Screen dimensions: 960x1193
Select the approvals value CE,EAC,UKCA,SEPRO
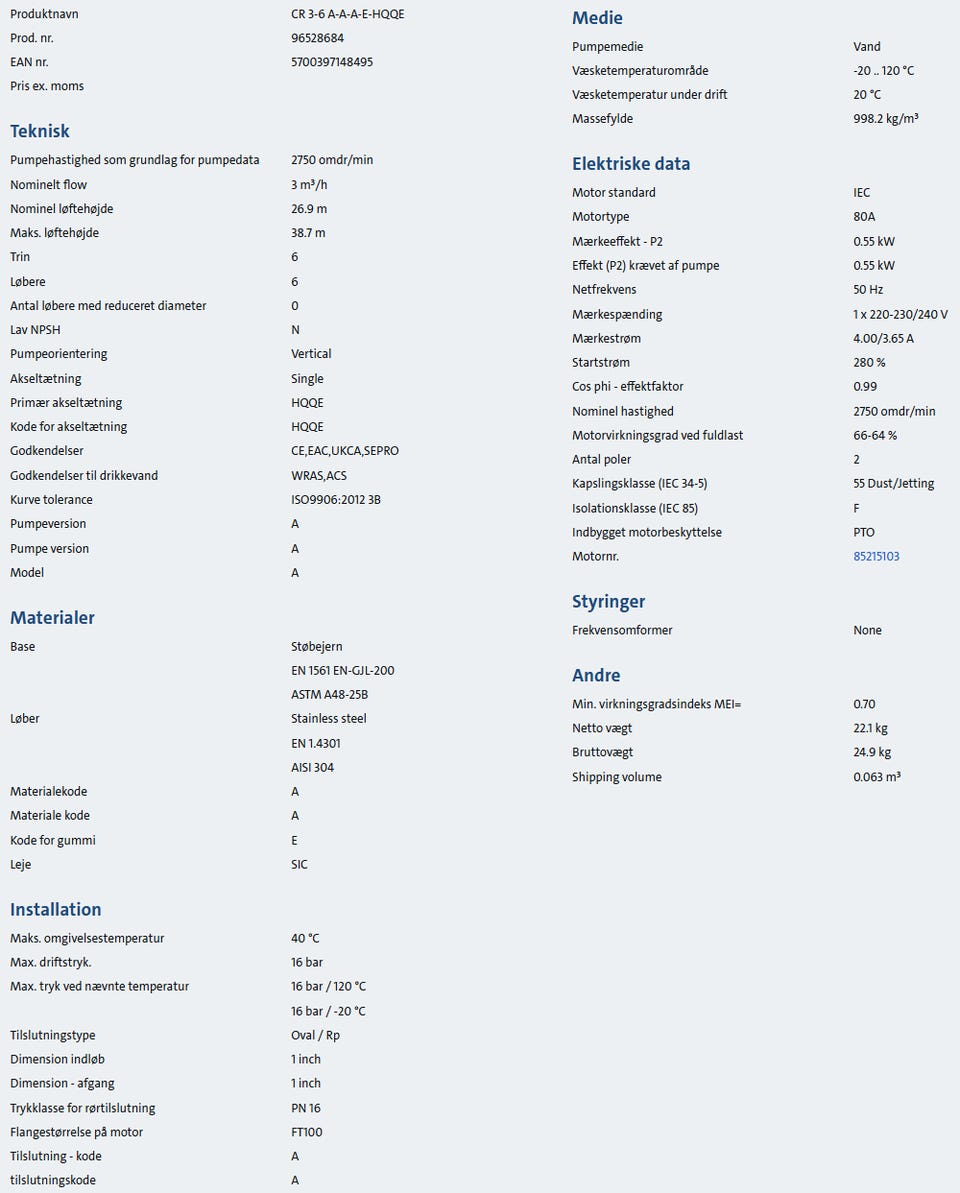345,451
